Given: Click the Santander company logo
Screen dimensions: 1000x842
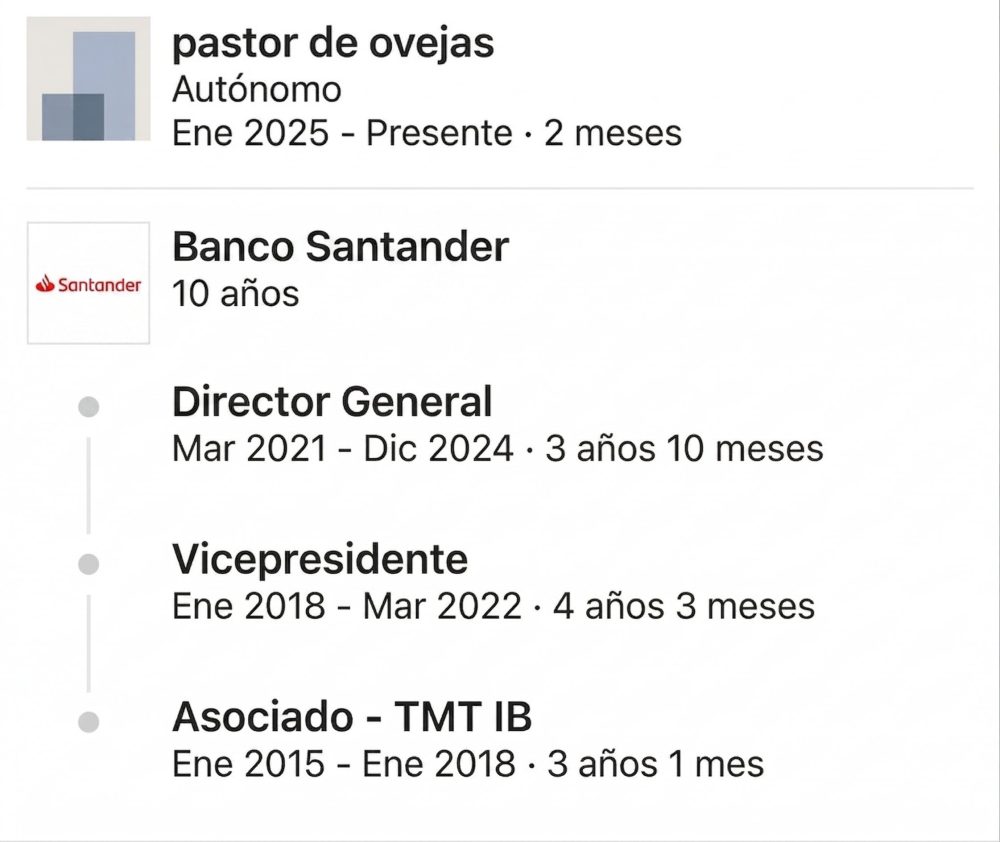Looking at the screenshot, I should tap(88, 281).
